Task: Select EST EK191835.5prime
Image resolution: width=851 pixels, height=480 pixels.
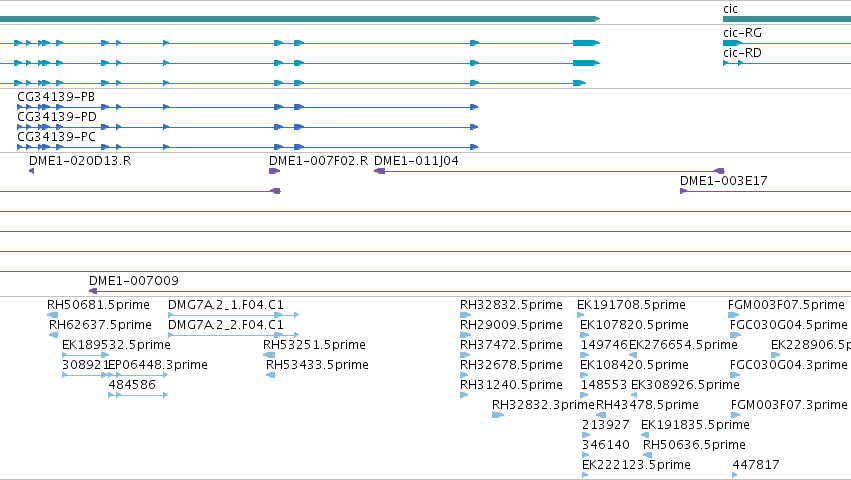Action: pyautogui.click(x=695, y=425)
